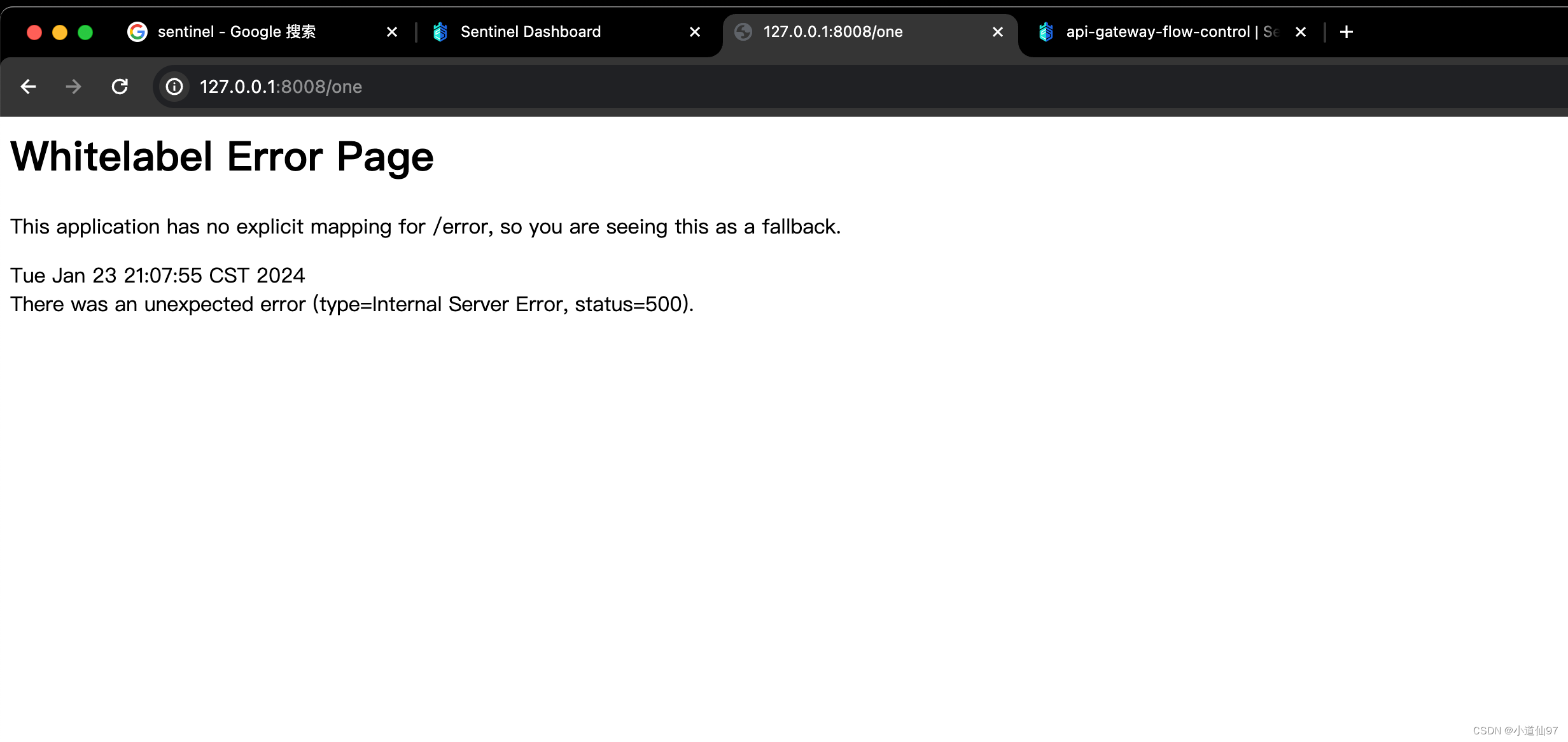Go back using the browser back arrow
The image size is (1568, 742).
[x=28, y=87]
